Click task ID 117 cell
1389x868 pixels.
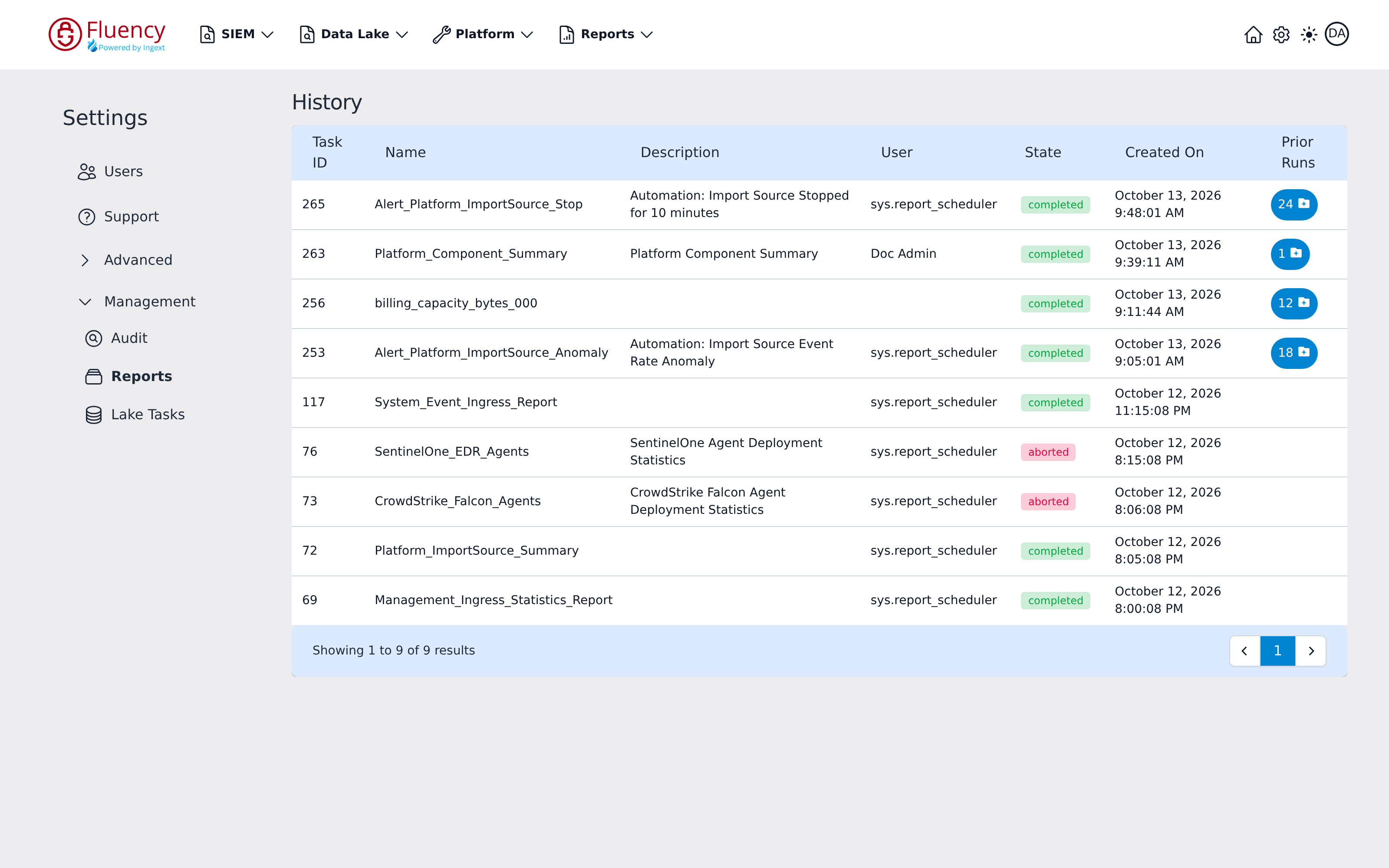coord(313,402)
